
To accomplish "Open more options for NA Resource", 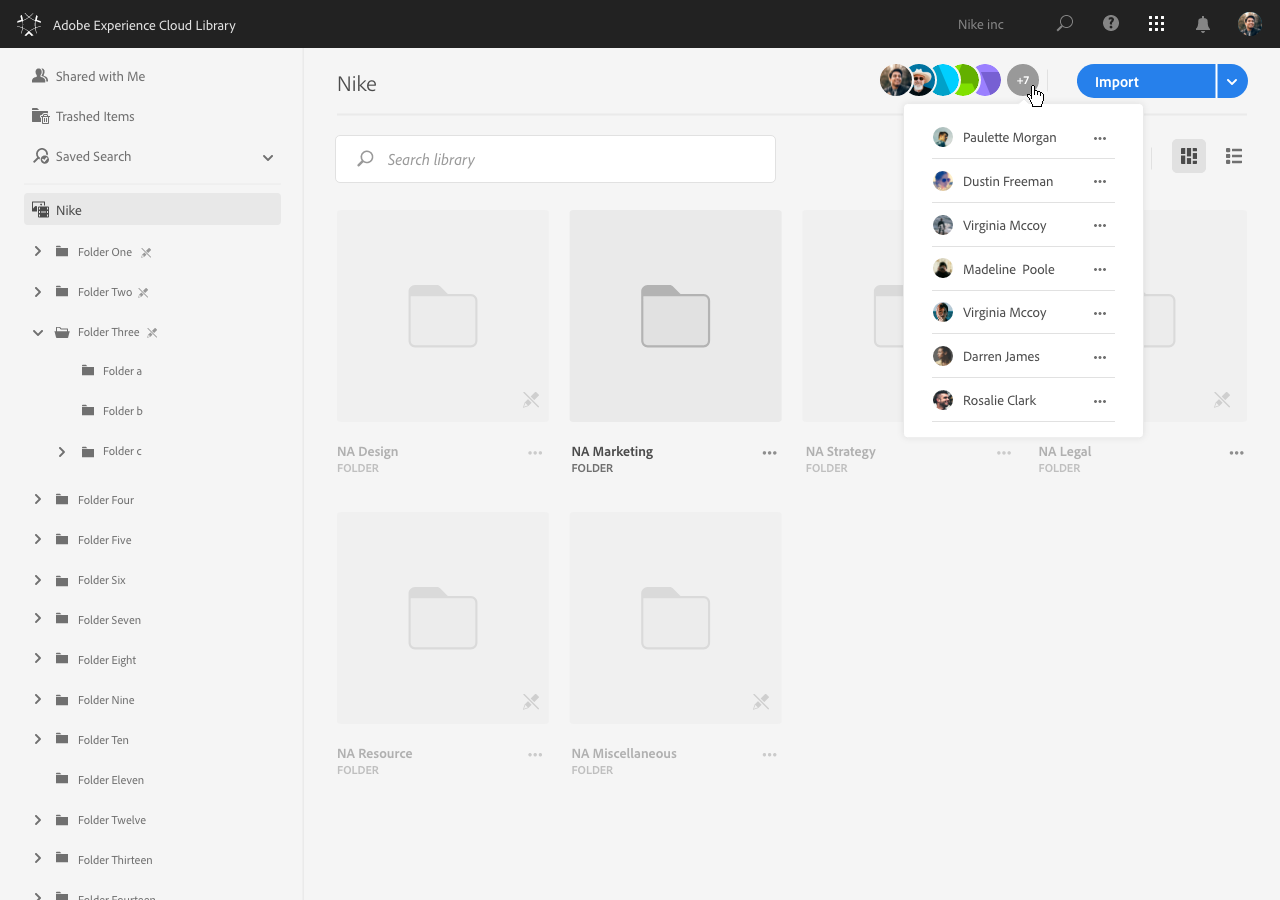I will pos(535,755).
